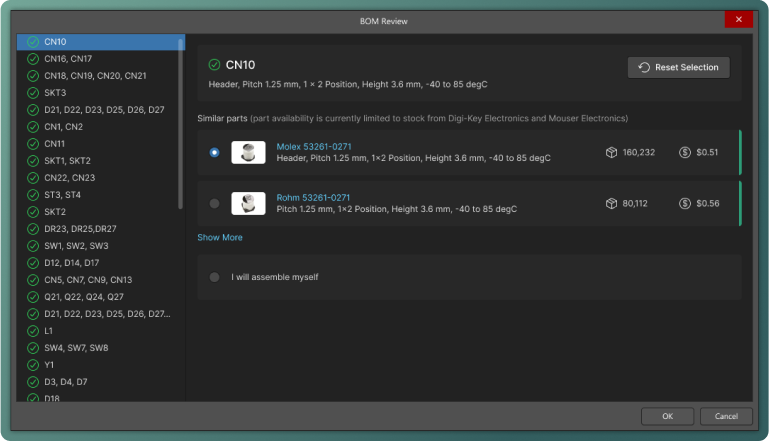Expand the list with Show More
Image resolution: width=769 pixels, height=441 pixels.
tap(220, 238)
